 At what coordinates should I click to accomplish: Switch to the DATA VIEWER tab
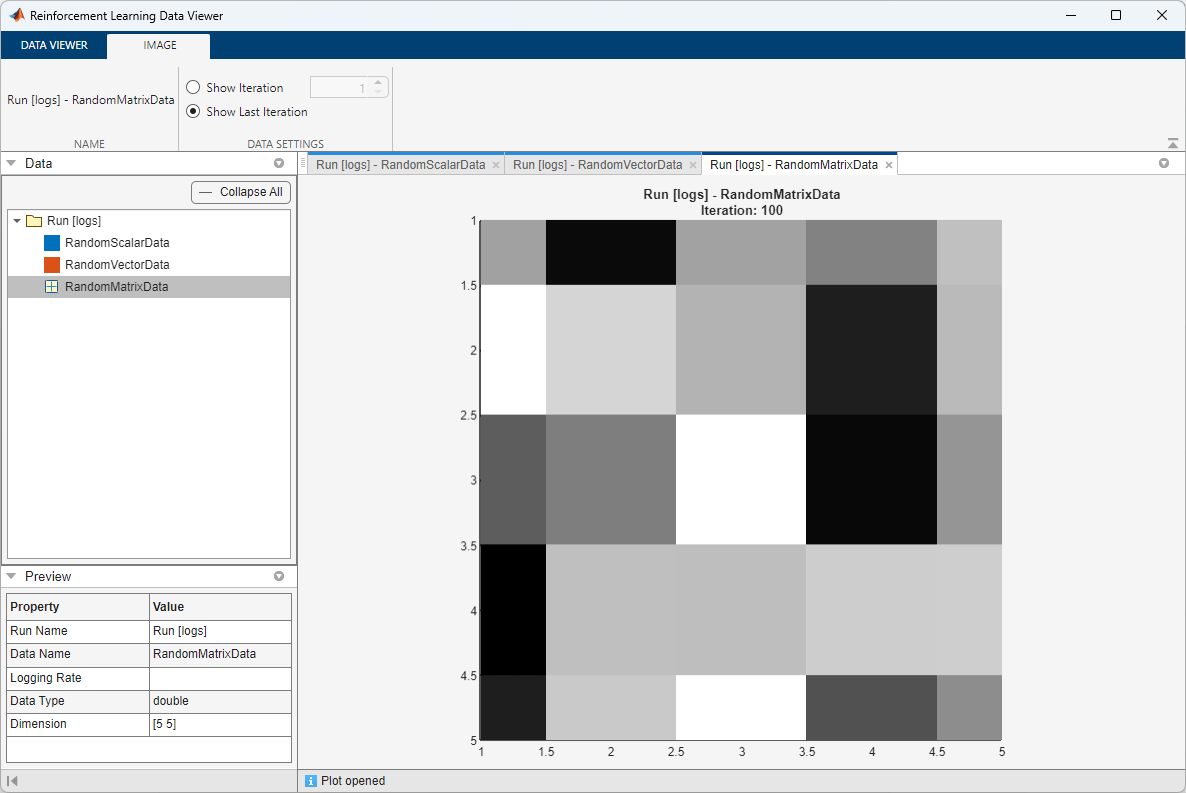coord(54,45)
